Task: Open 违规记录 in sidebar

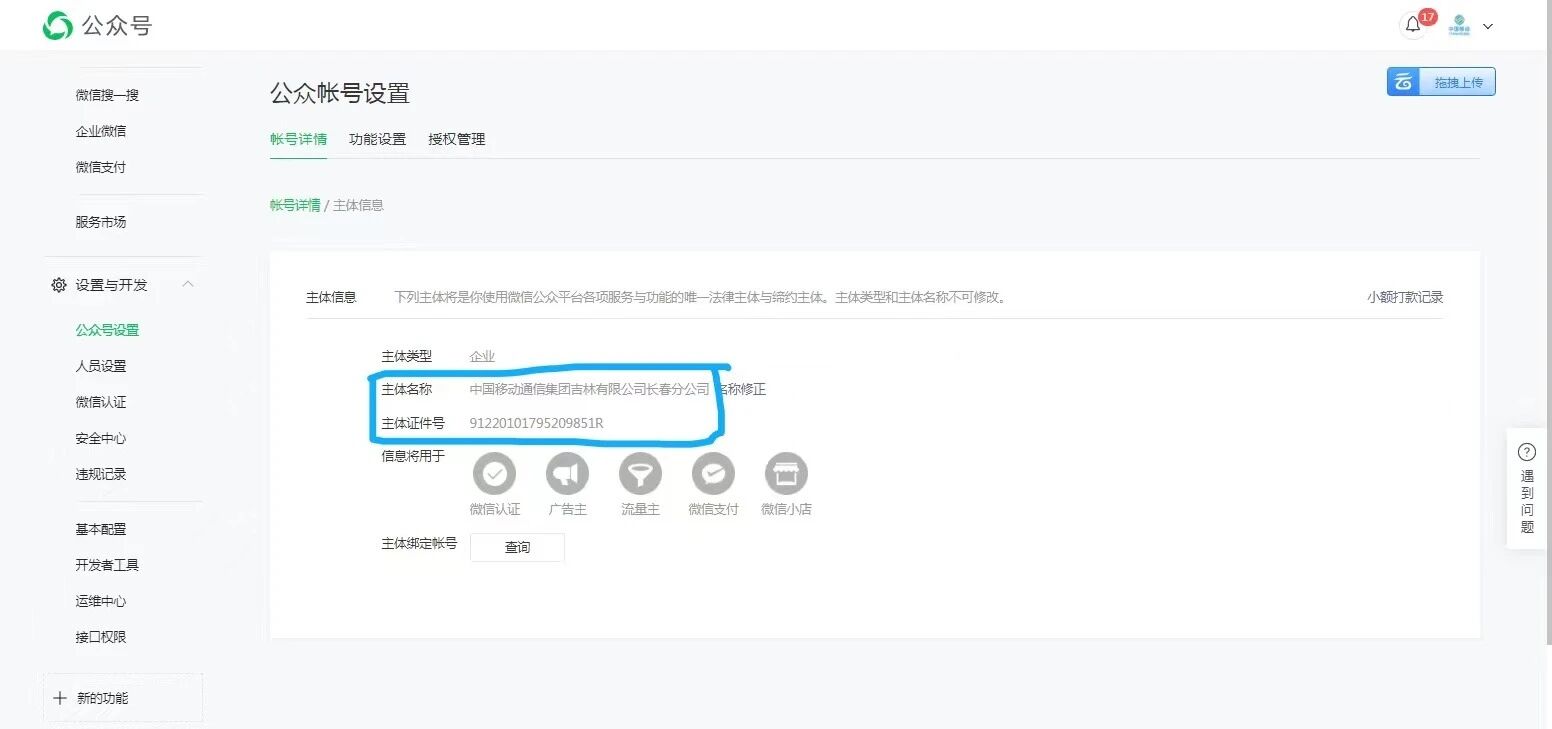Action: [x=101, y=474]
